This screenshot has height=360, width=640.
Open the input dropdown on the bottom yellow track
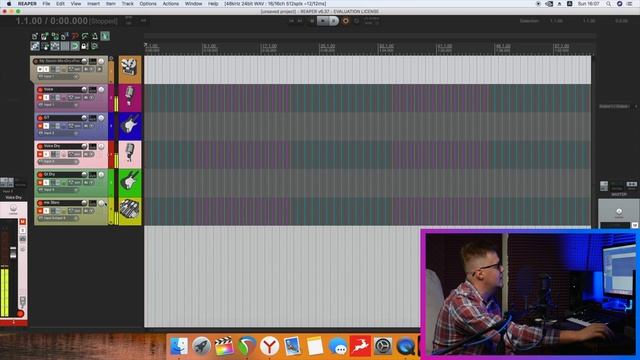[x=58, y=218]
